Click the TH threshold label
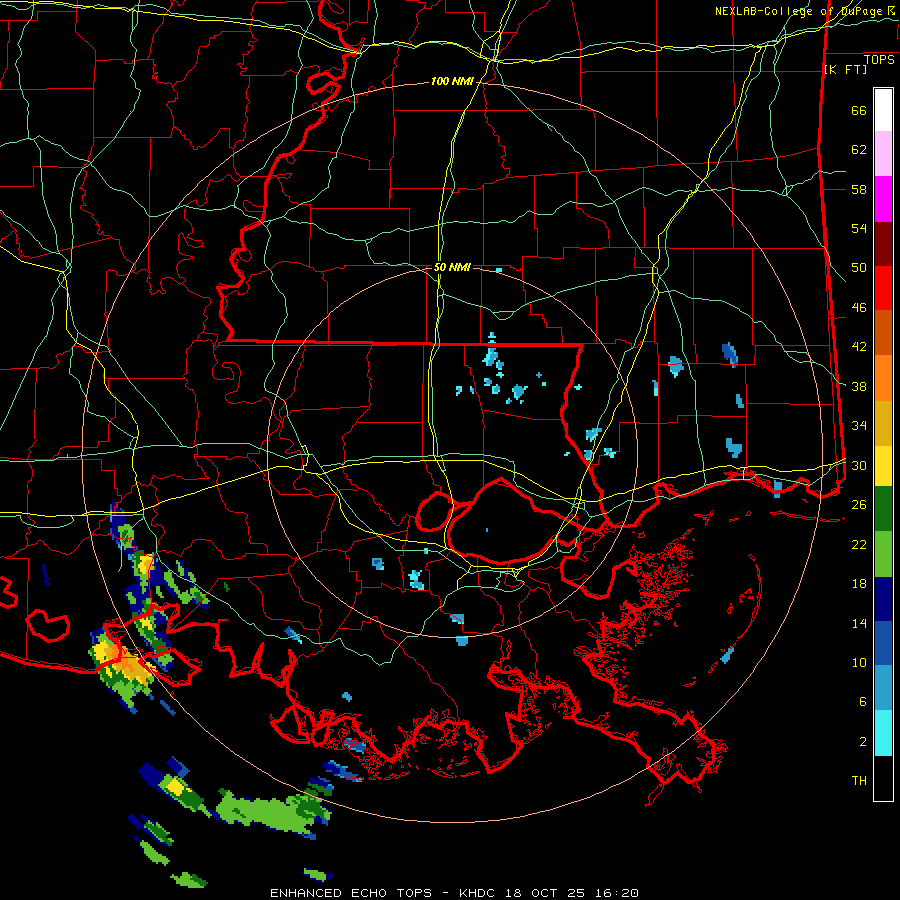This screenshot has width=900, height=900. click(x=859, y=781)
